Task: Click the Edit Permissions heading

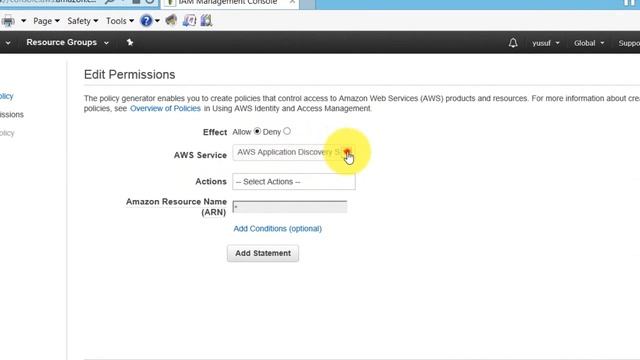Action: pos(129,75)
